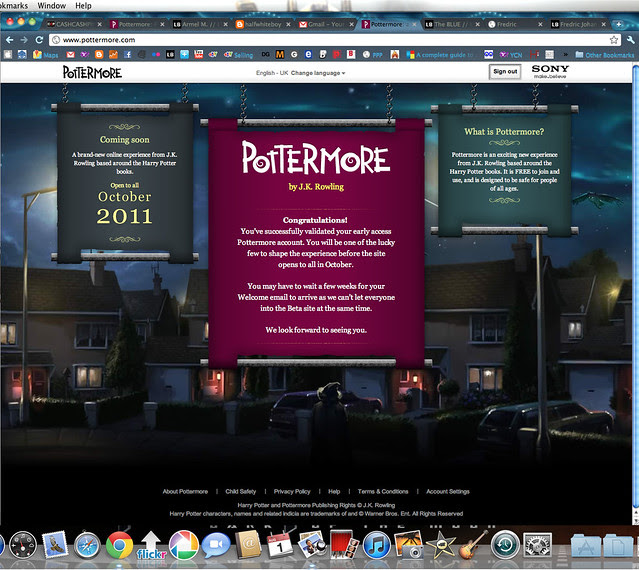Go back with the browser back arrow
The height and width of the screenshot is (570, 639).
(10, 40)
